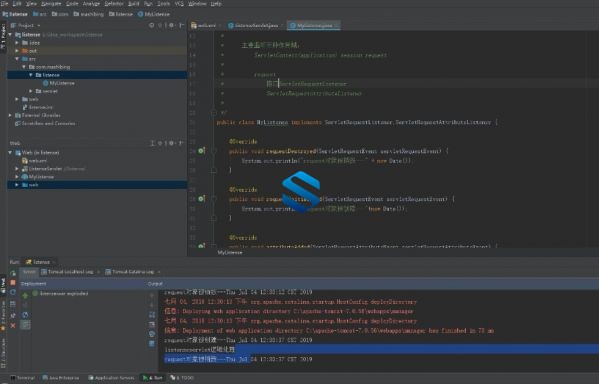
Task: Open the File menu
Action: tap(5, 3)
